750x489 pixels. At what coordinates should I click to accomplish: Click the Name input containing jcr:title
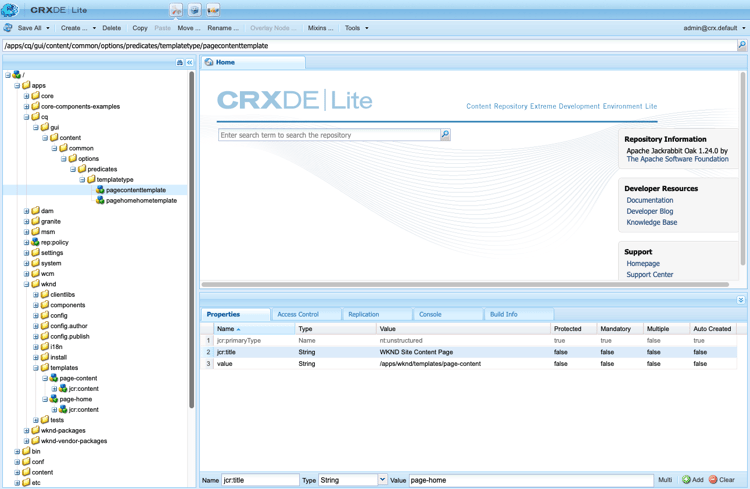[x=261, y=480]
